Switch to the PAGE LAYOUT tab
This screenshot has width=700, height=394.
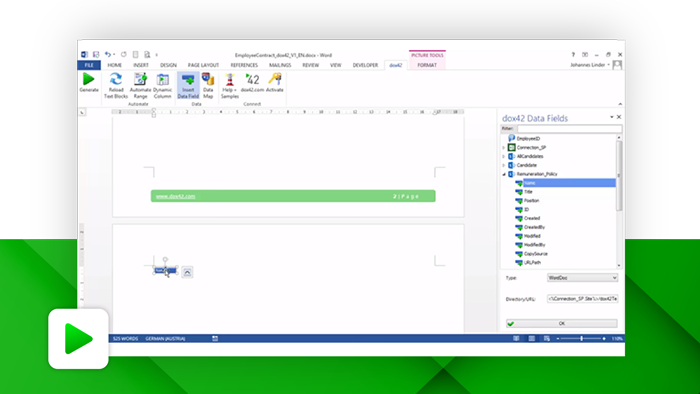(x=203, y=65)
